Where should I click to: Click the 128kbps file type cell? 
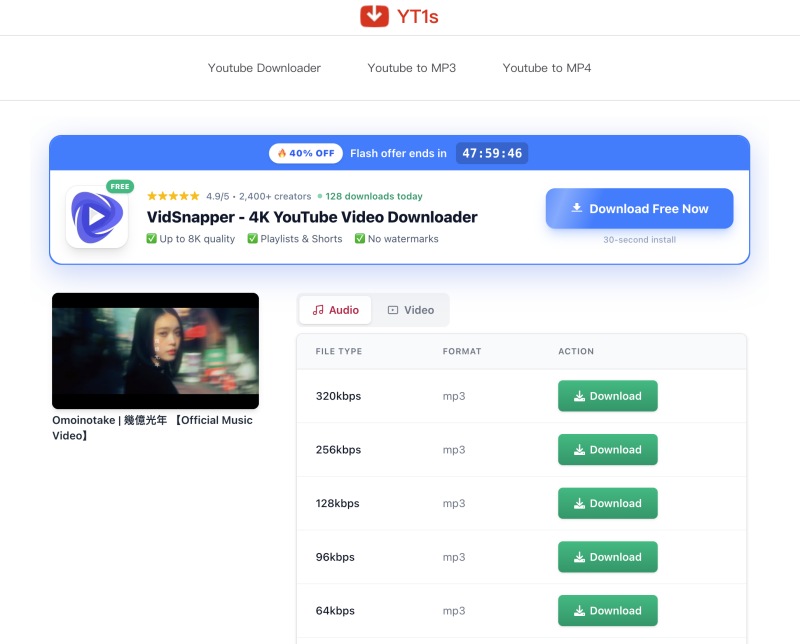[337, 503]
